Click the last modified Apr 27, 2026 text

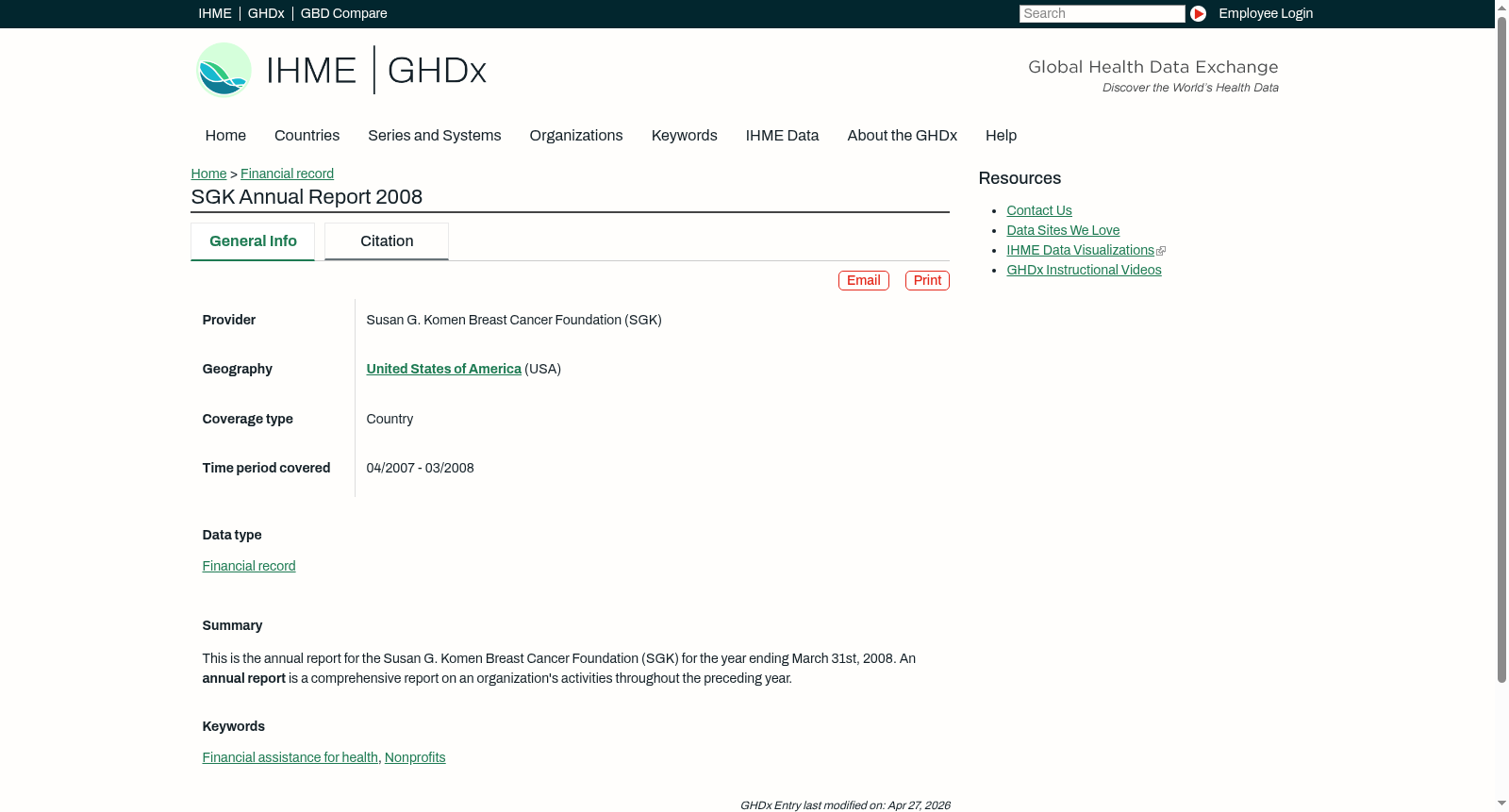point(845,805)
